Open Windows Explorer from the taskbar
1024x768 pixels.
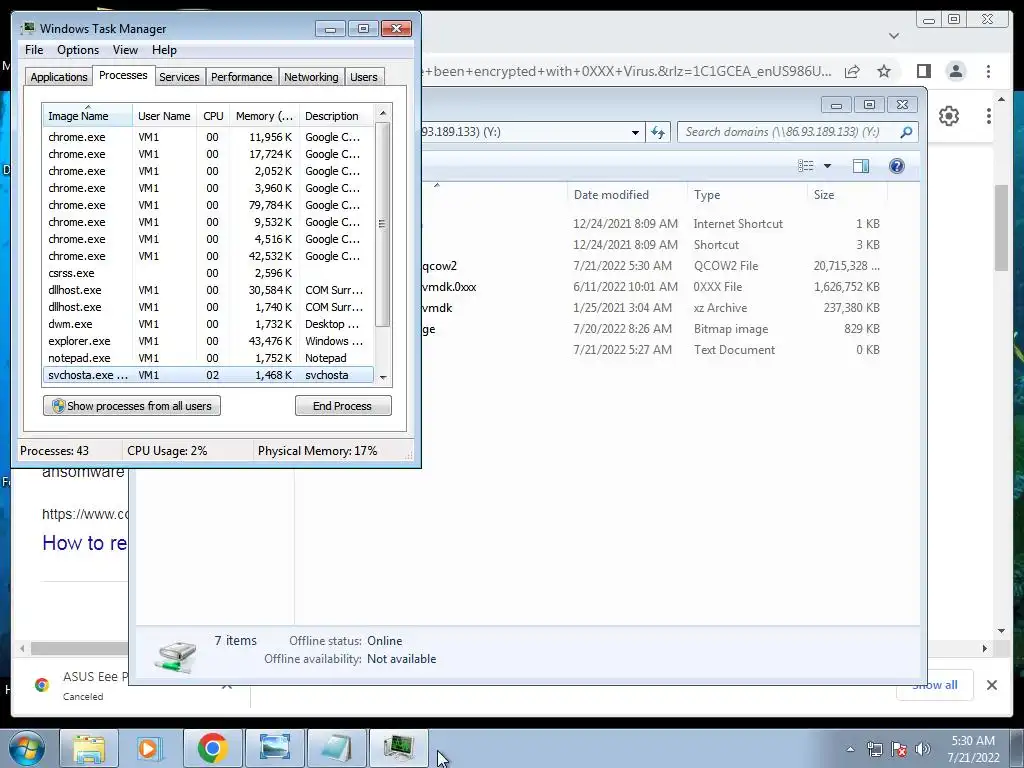(x=89, y=748)
